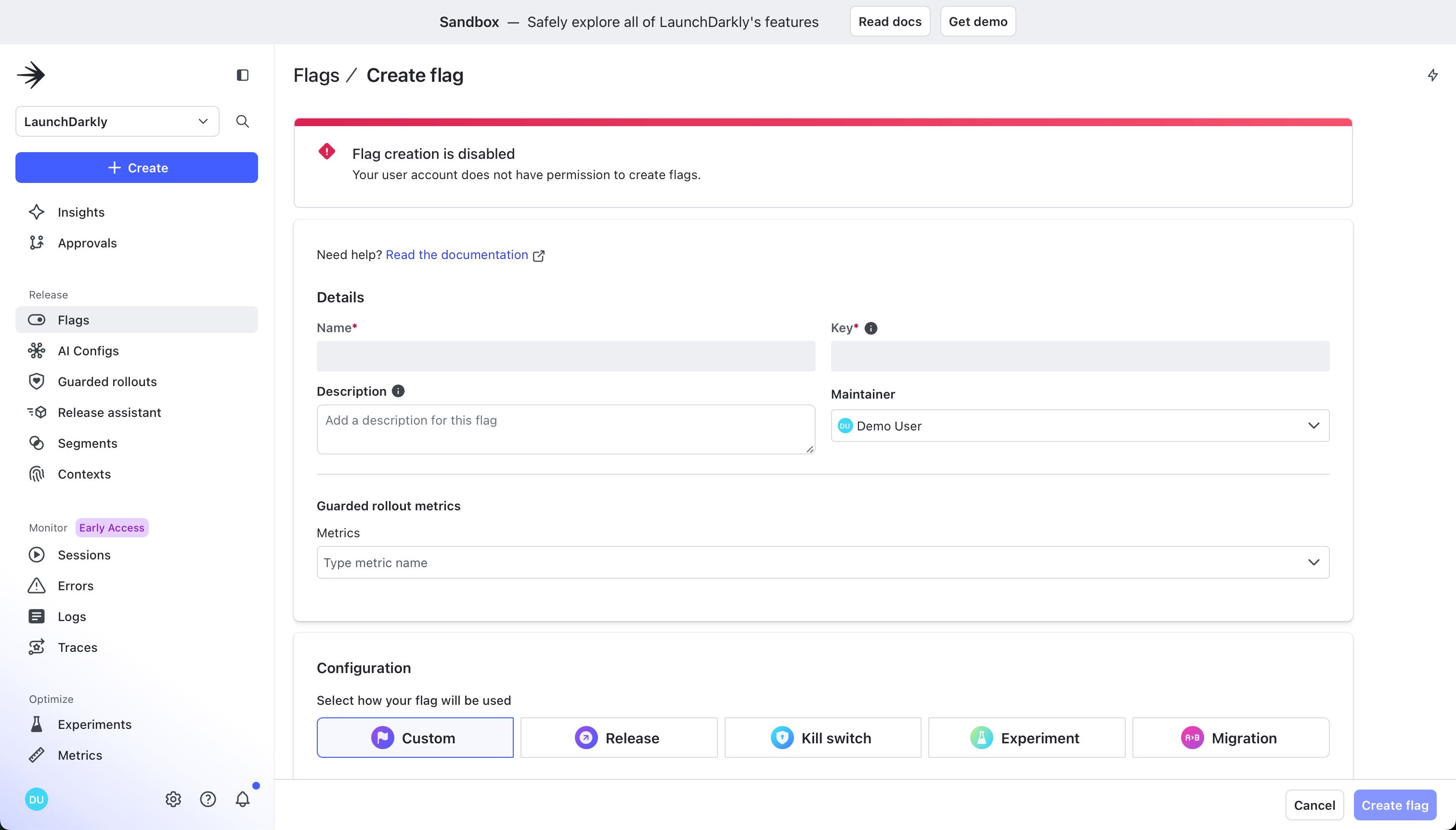Go to Approvals in the sidebar
The image size is (1456, 830).
pos(137,243)
